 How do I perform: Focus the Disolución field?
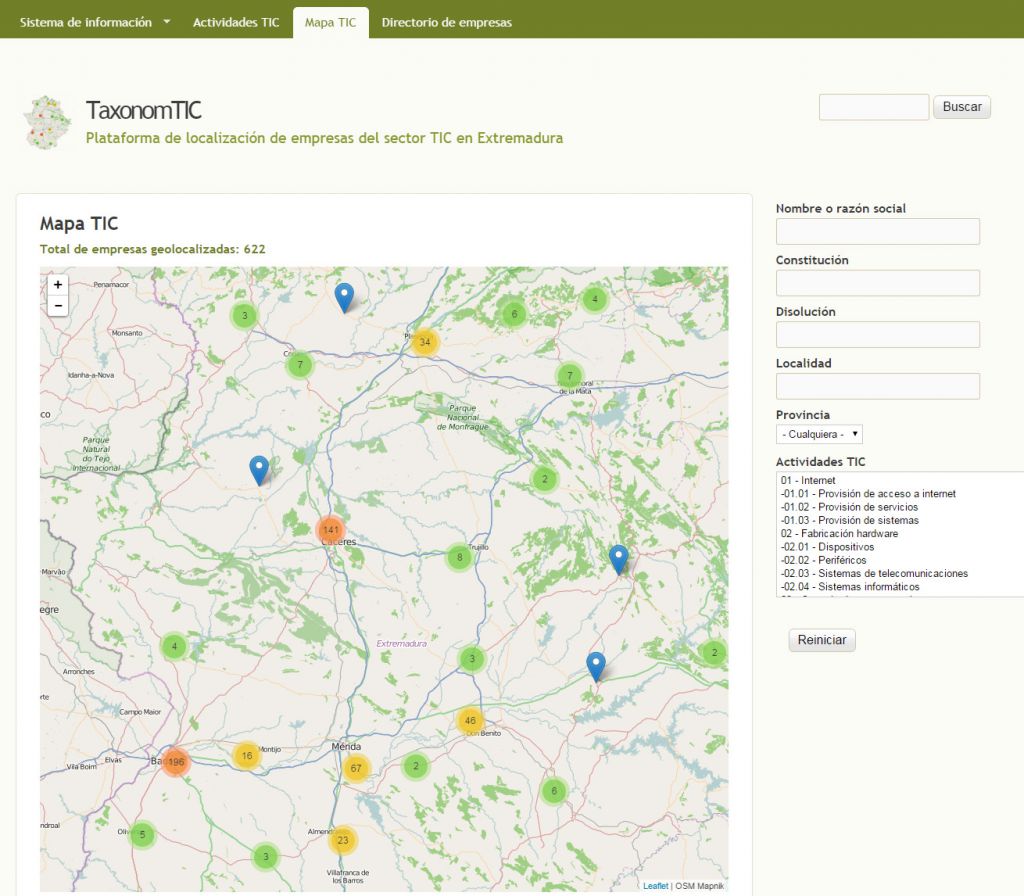tap(878, 334)
